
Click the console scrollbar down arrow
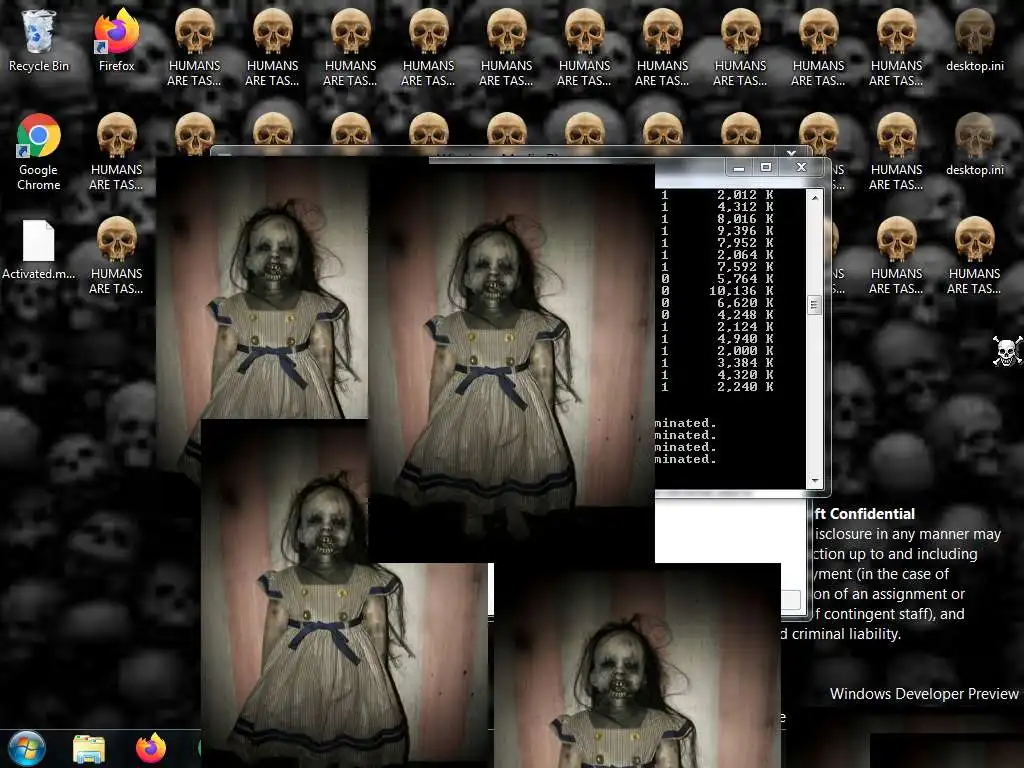(814, 481)
